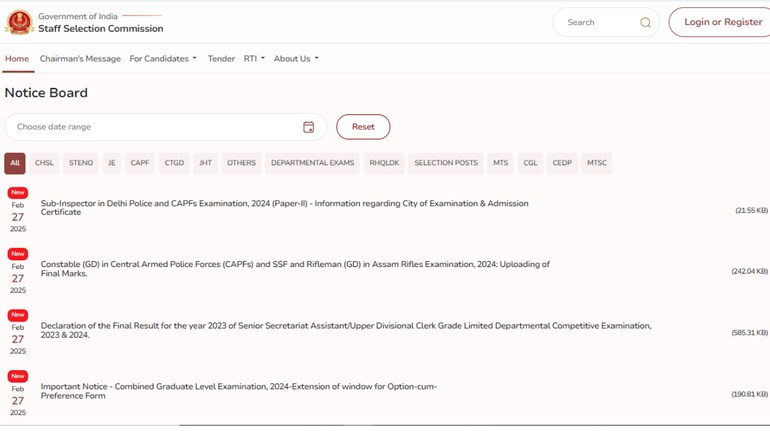Select the CHSL notice filter
The image size is (770, 431).
coord(44,163)
